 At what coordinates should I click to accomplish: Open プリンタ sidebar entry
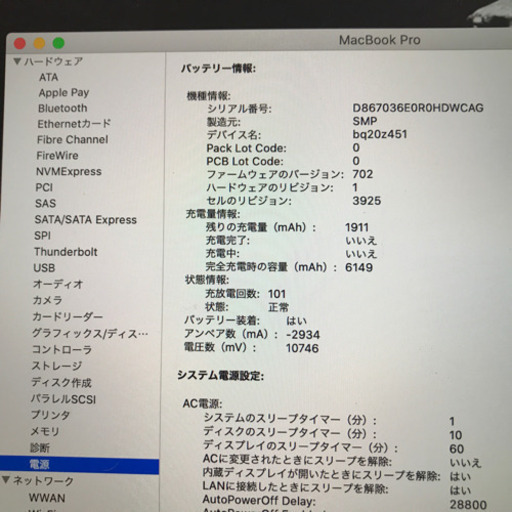point(50,415)
